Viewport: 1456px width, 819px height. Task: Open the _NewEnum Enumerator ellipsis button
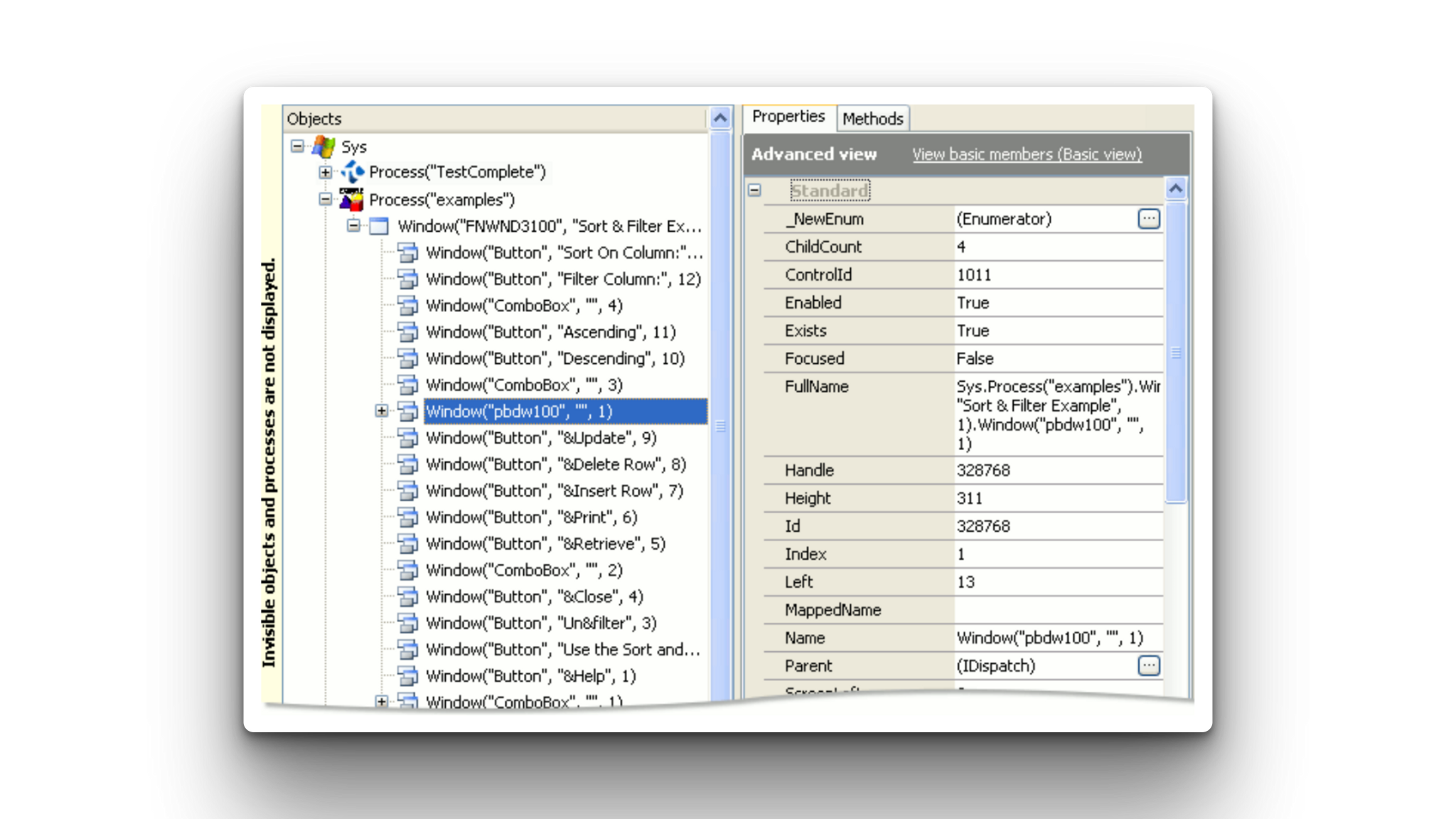(x=1149, y=219)
